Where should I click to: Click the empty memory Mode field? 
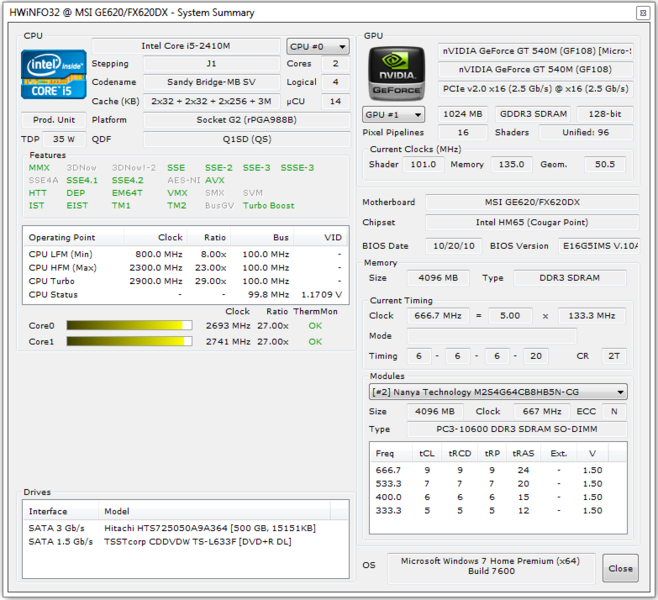492,336
